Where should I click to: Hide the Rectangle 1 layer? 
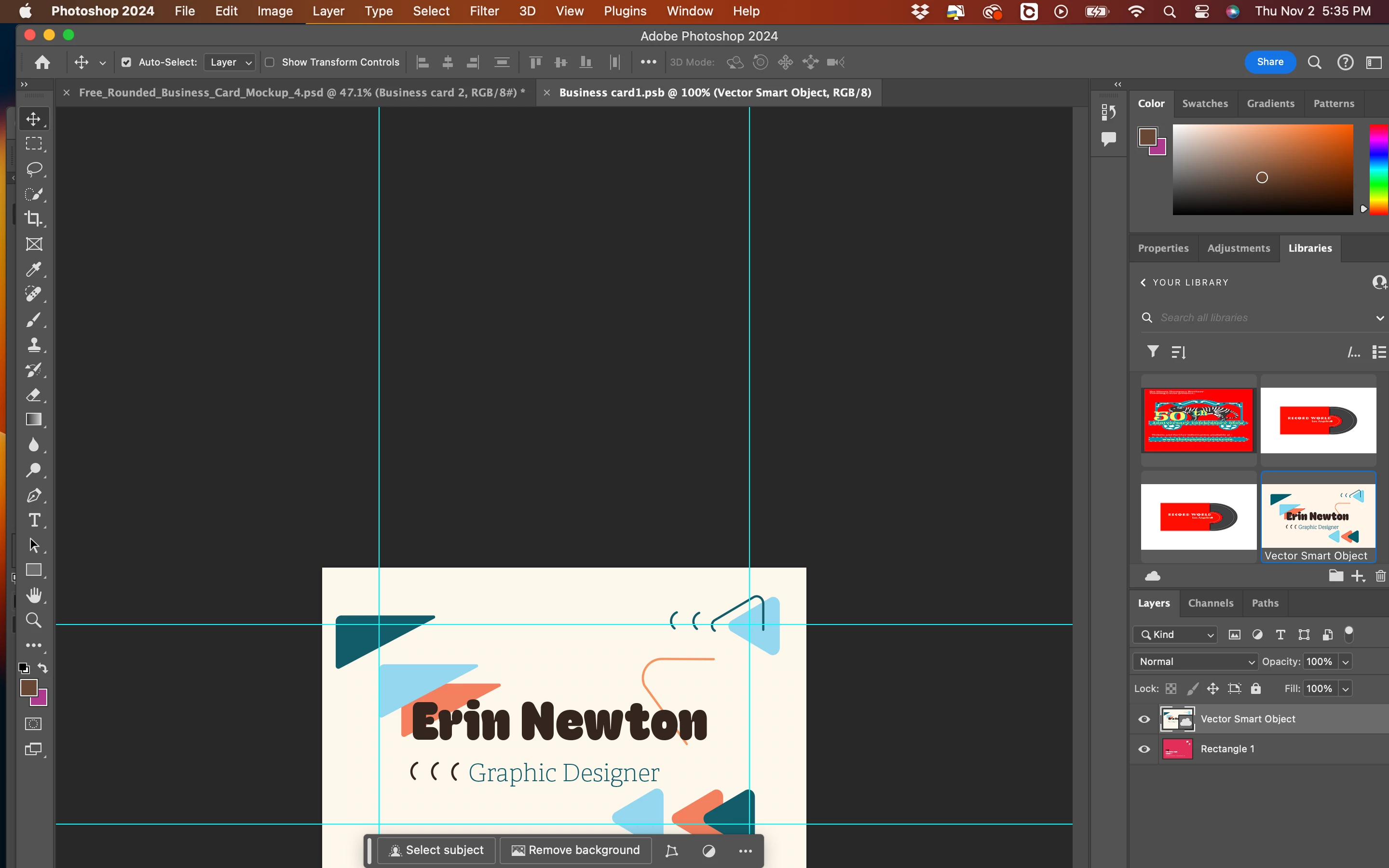click(x=1144, y=749)
